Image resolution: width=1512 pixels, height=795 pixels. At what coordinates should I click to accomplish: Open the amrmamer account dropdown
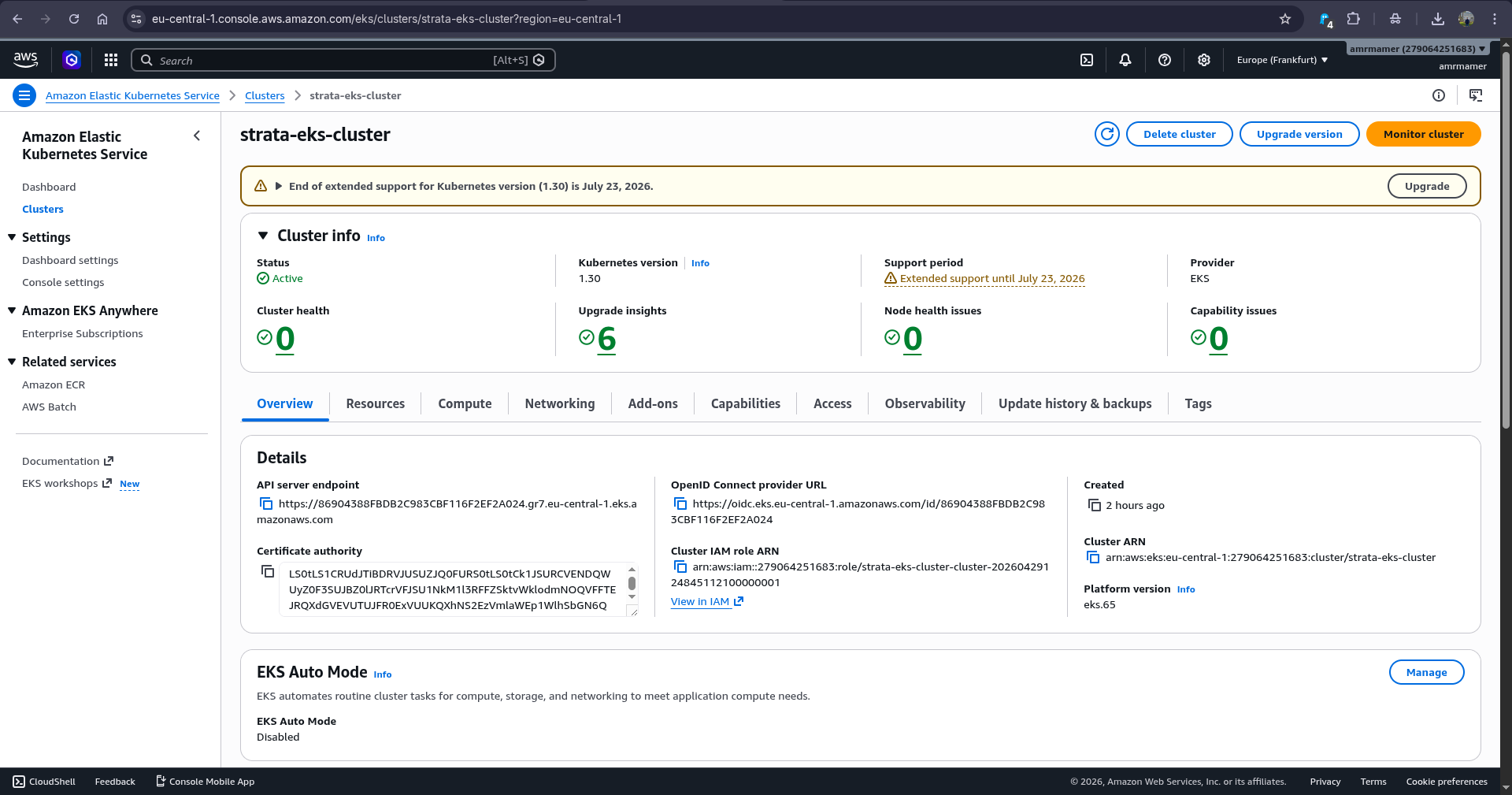point(1417,49)
